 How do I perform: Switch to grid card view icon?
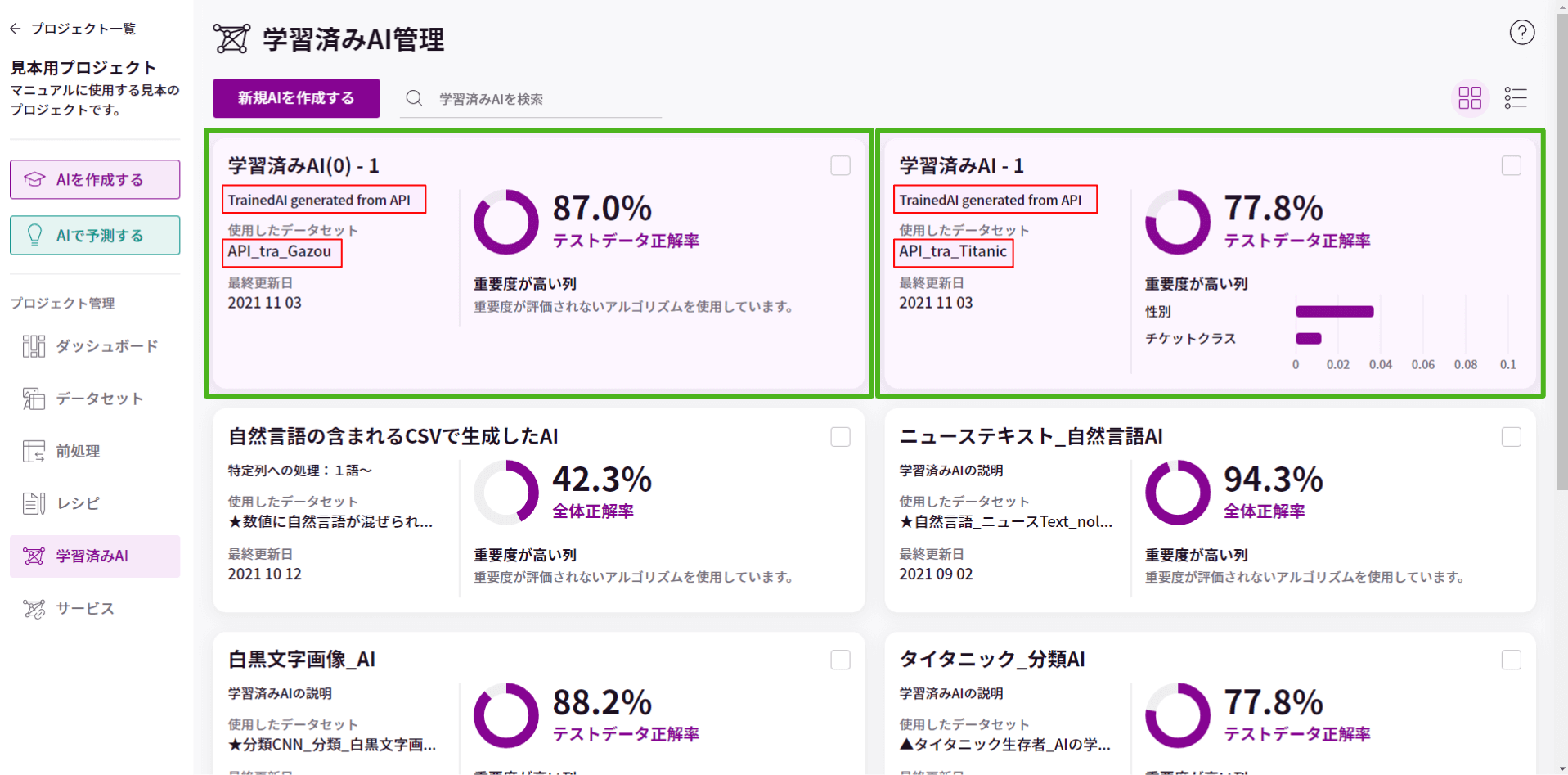click(1470, 98)
